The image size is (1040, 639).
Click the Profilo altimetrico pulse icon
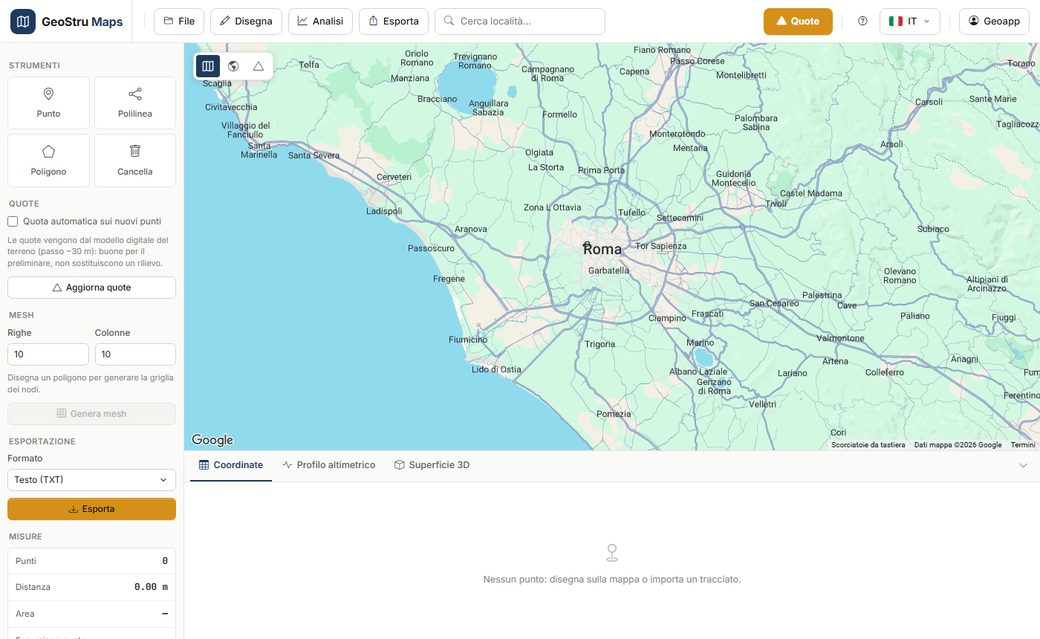pos(287,465)
